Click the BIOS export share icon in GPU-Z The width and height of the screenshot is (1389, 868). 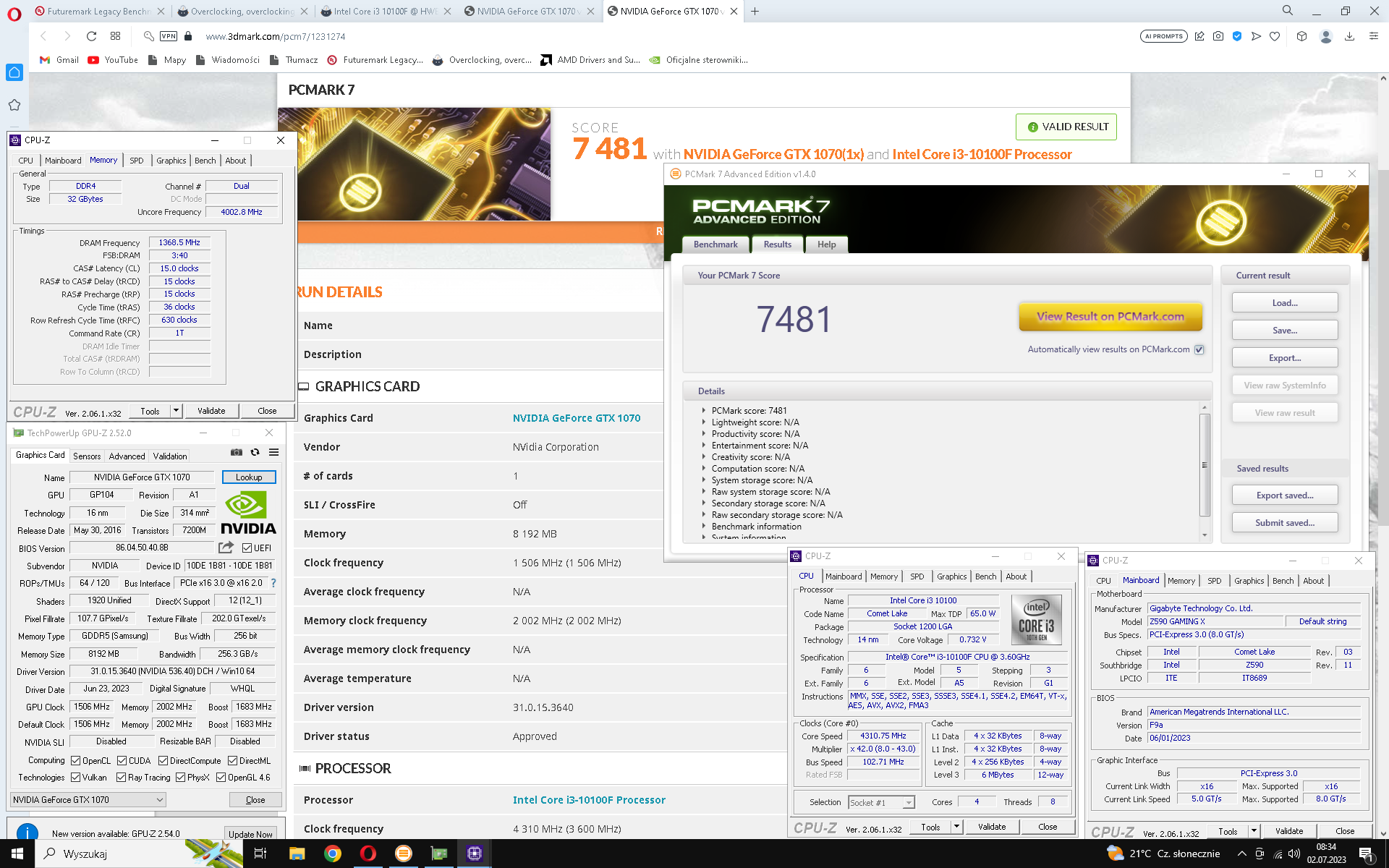coord(226,548)
